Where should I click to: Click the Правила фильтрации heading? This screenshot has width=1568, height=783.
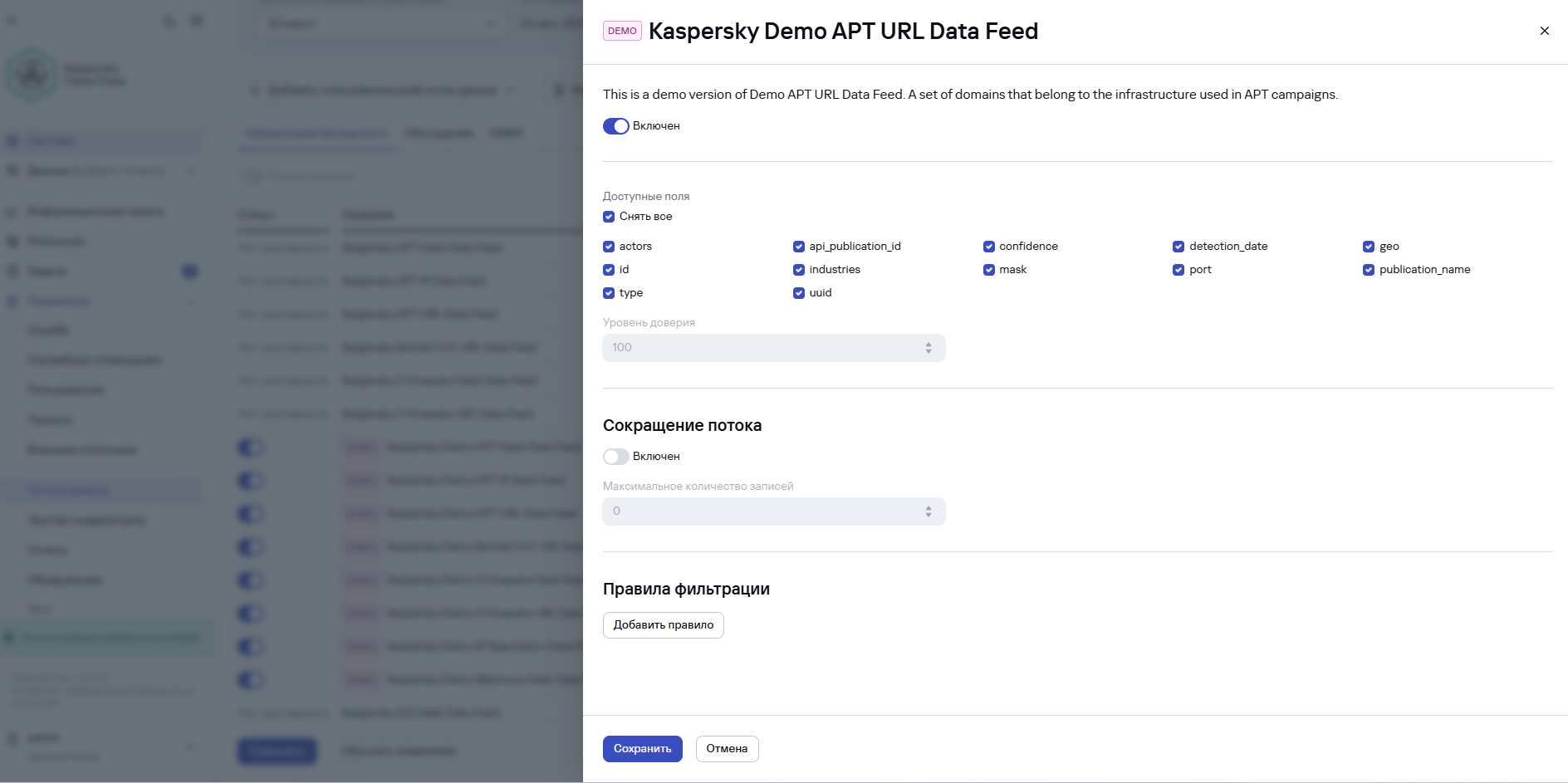pyautogui.click(x=686, y=589)
